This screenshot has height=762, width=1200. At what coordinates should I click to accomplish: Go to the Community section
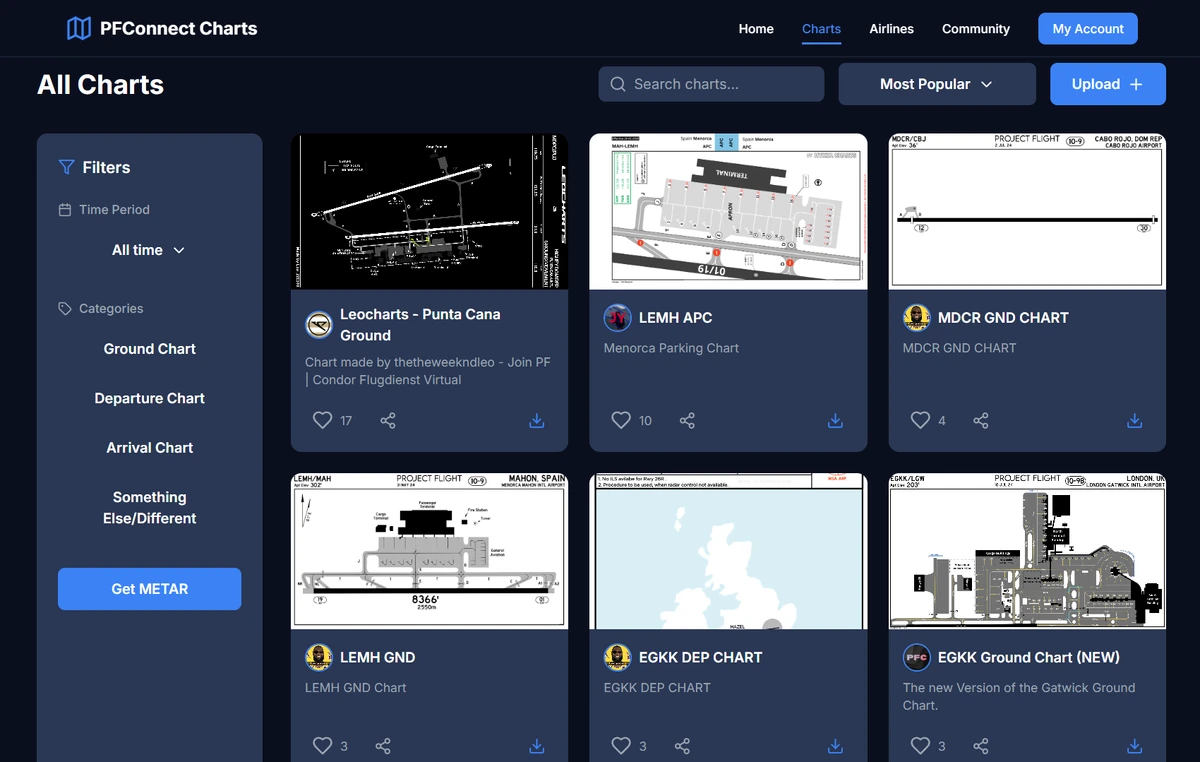click(975, 29)
